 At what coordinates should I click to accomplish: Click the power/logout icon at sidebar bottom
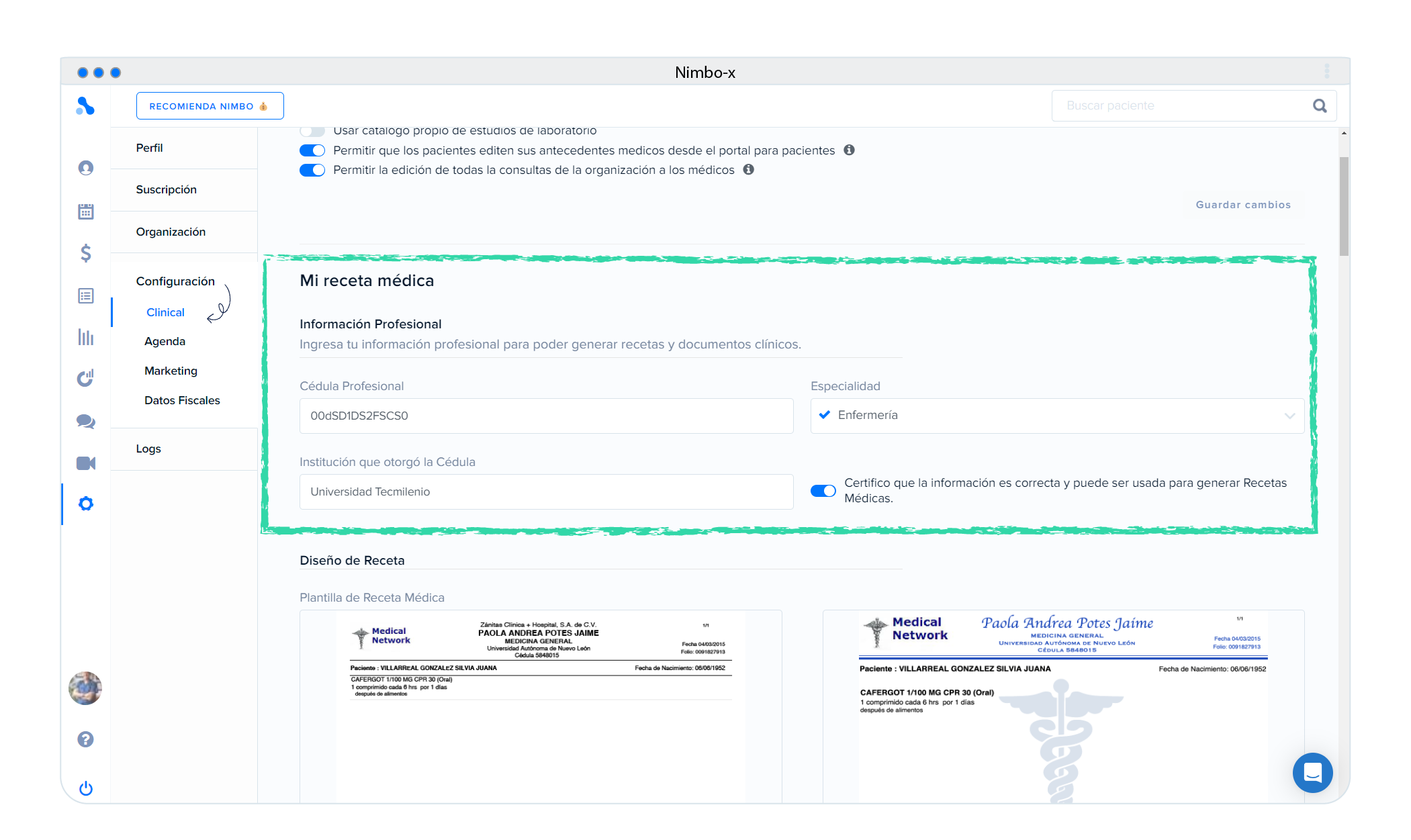click(85, 788)
